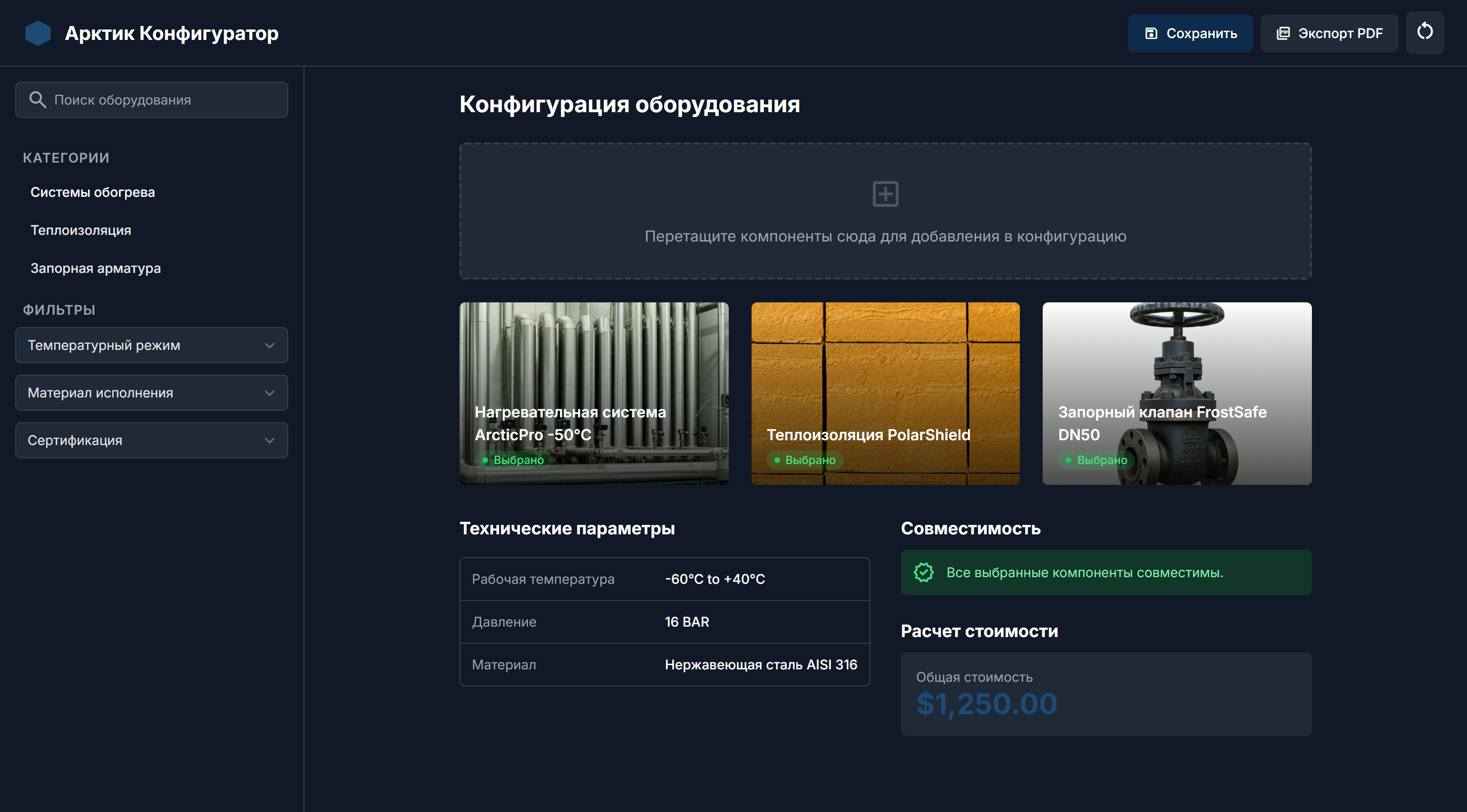
Task: Click the magnifier search icon
Action: tap(37, 99)
